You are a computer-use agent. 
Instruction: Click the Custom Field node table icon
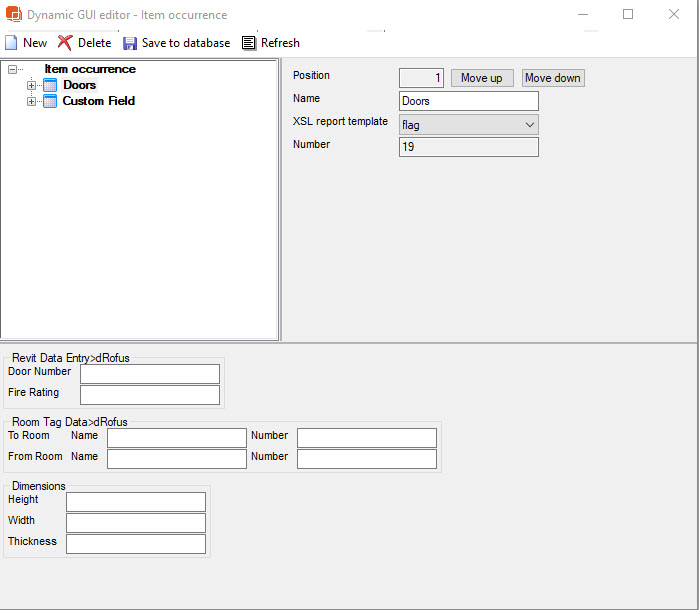point(50,101)
